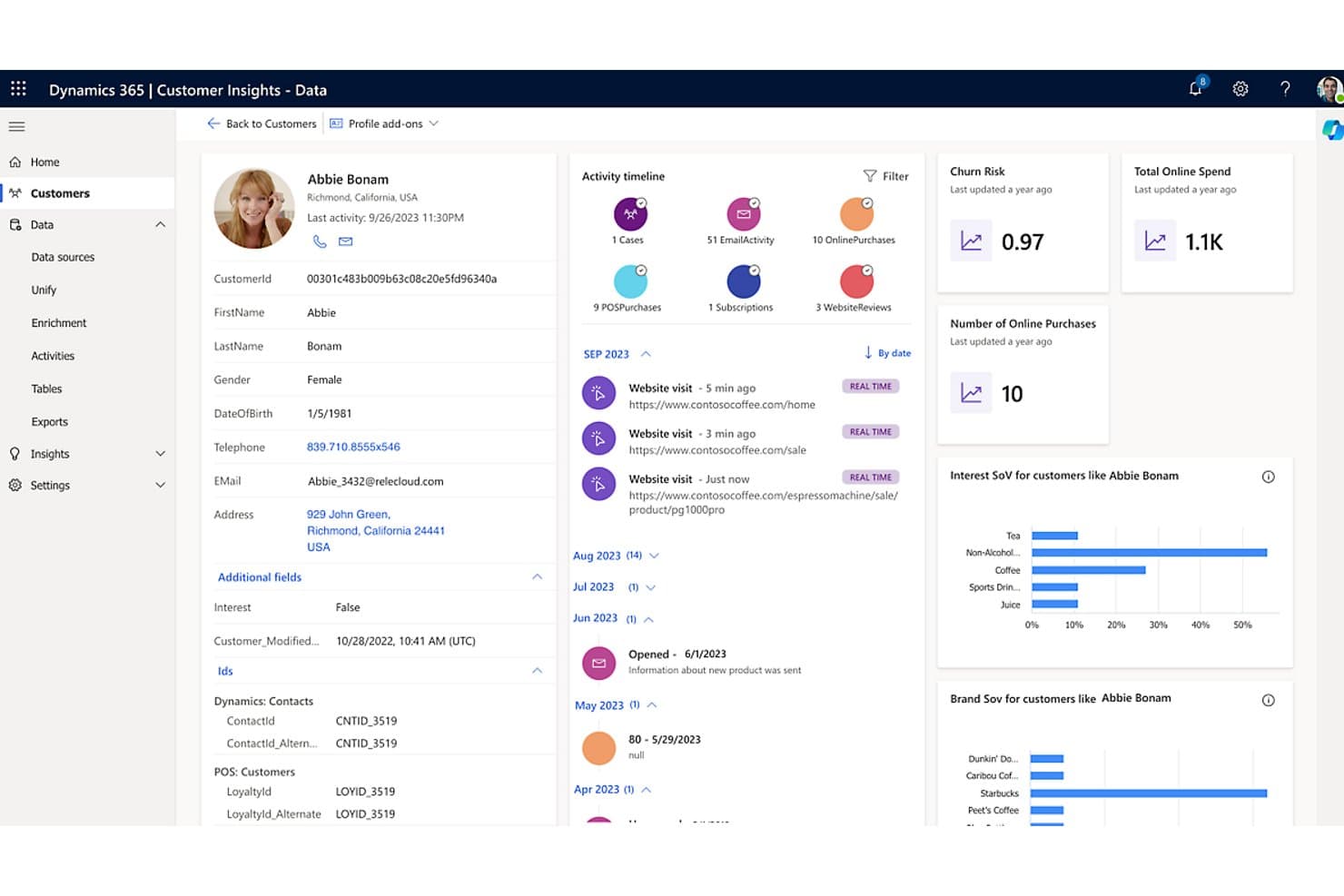Click the Starbucks bar in Brand SoV chart
The image size is (1344, 896).
(x=1149, y=793)
